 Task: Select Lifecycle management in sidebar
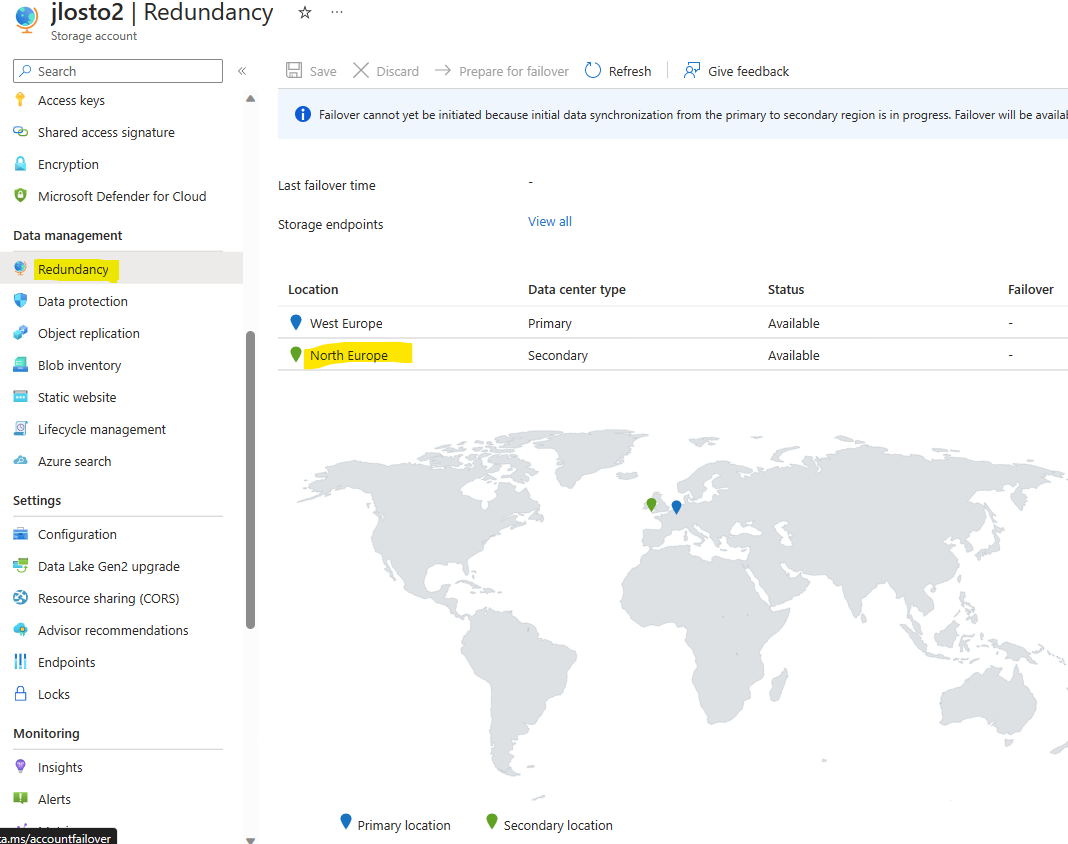point(101,429)
